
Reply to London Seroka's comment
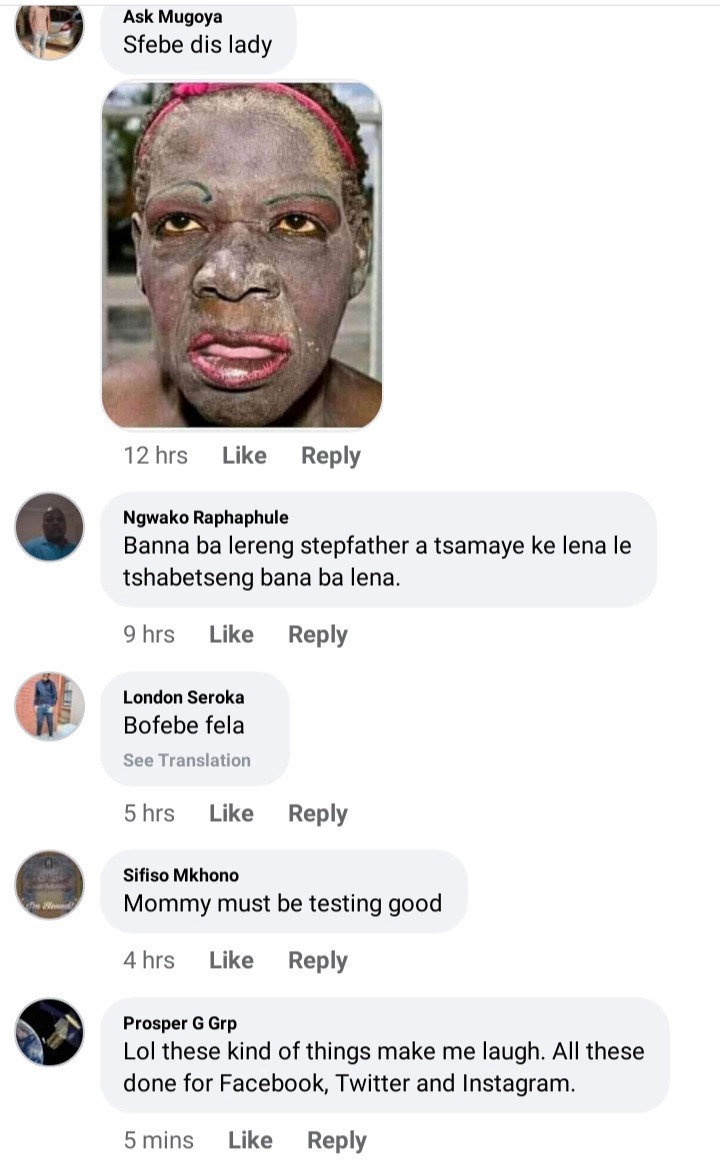[x=318, y=813]
